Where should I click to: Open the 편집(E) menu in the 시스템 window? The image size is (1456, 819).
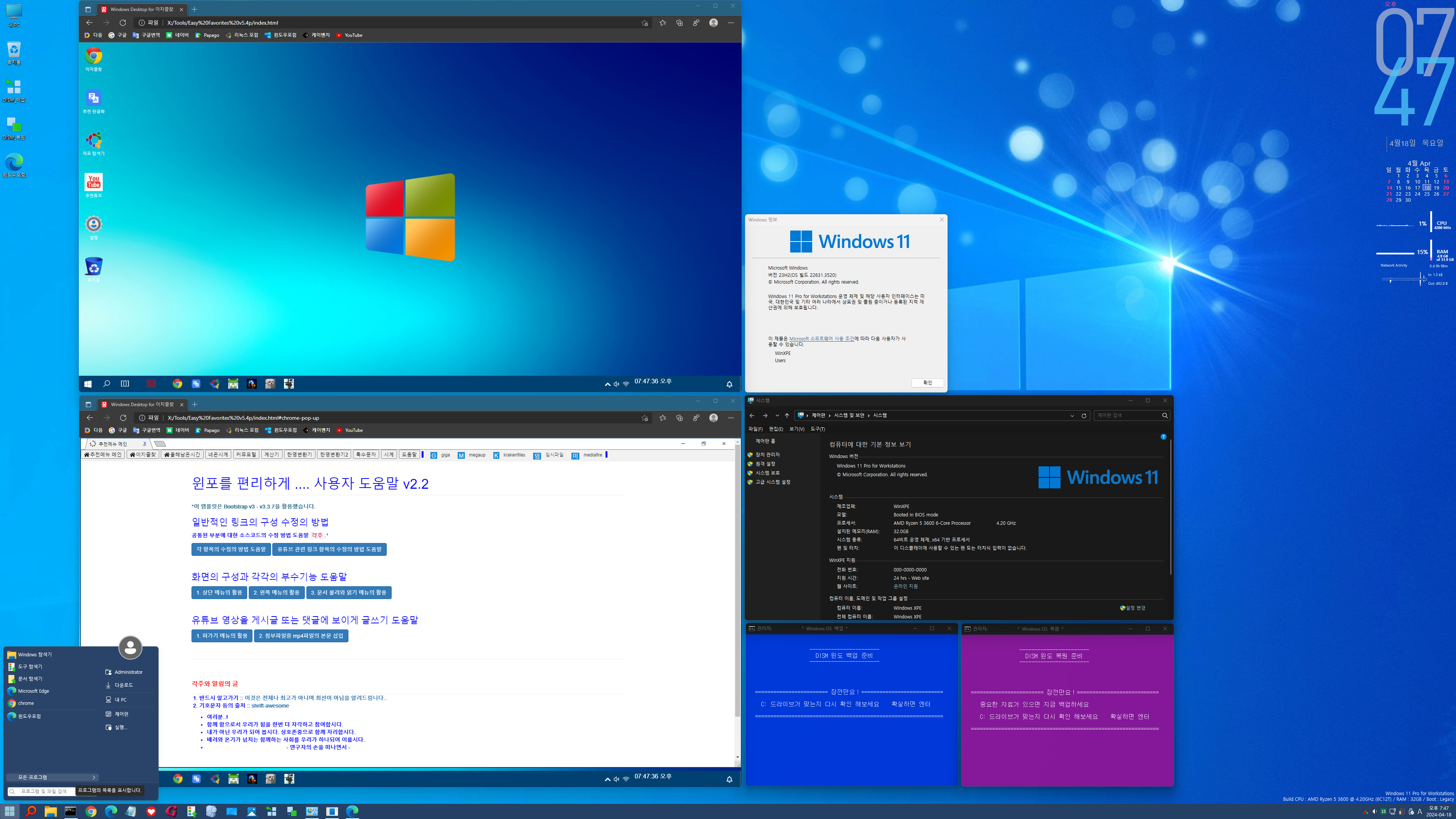(776, 429)
